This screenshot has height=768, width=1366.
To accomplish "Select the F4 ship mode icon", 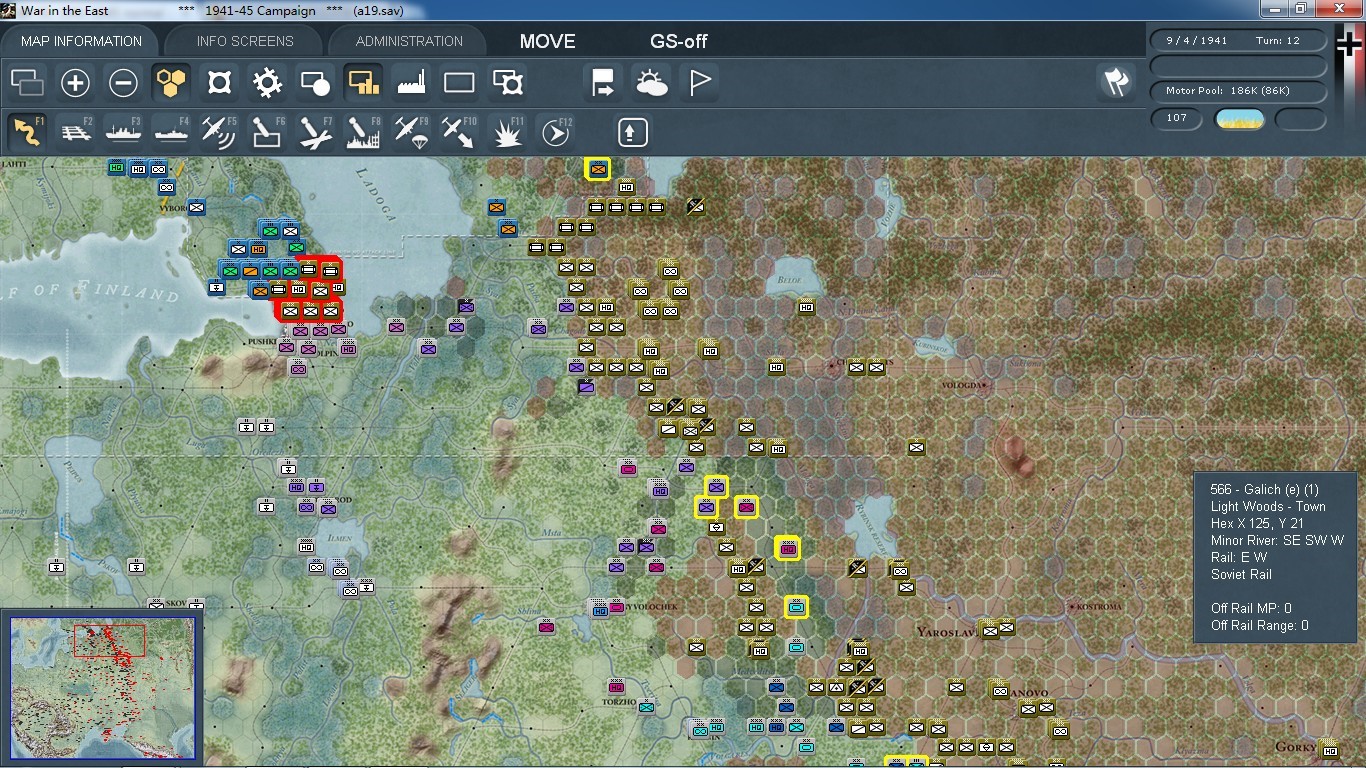I will pyautogui.click(x=172, y=131).
